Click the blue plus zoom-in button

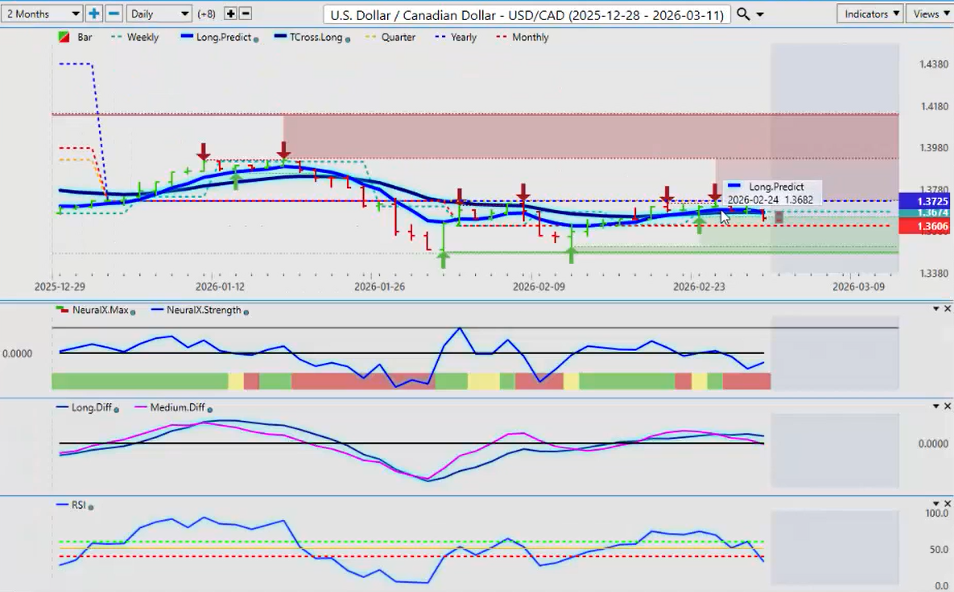(94, 14)
